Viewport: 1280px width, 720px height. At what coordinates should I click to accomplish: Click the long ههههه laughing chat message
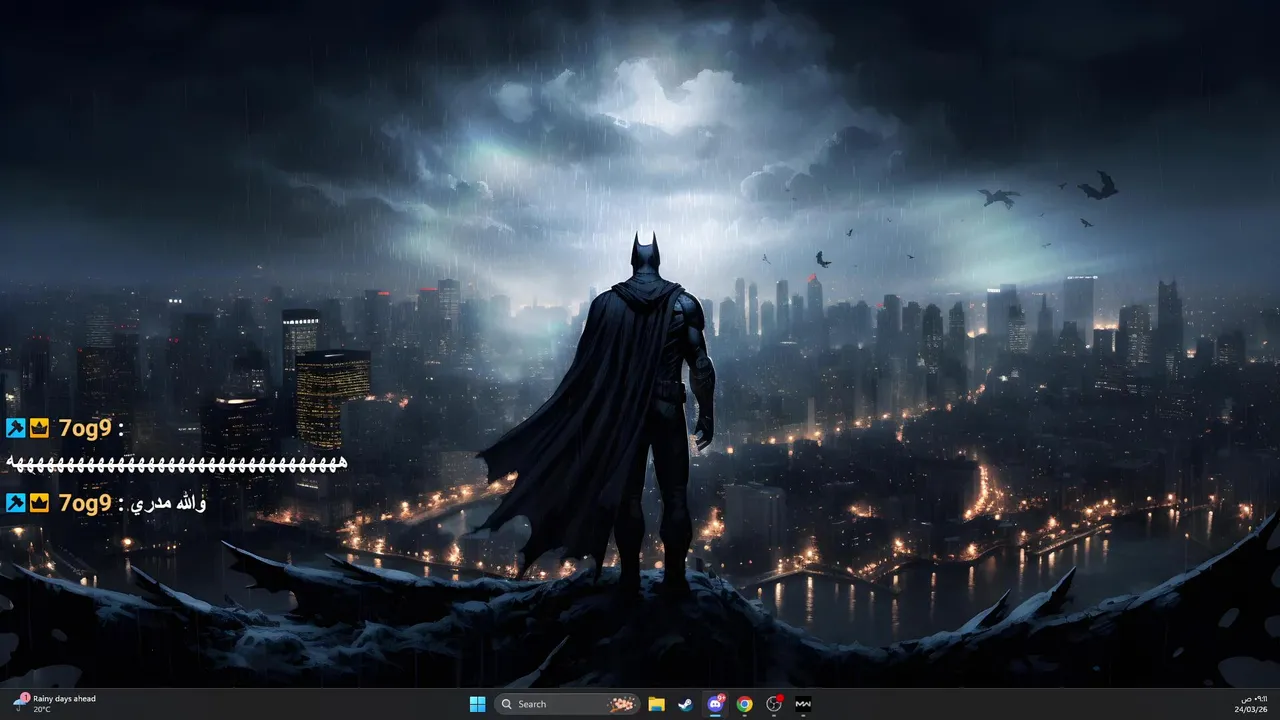176,463
